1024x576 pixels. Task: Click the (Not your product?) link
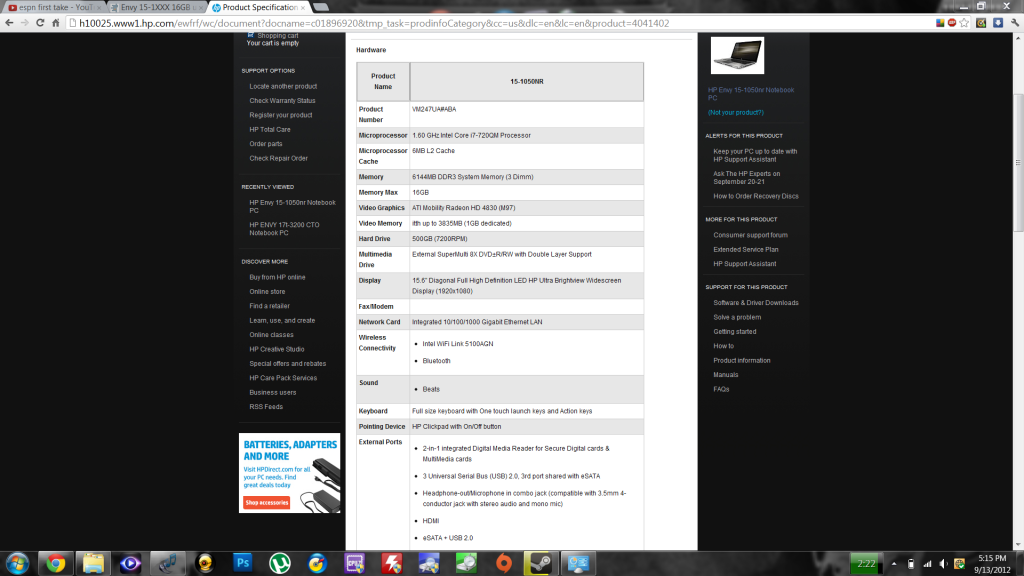[x=735, y=112]
